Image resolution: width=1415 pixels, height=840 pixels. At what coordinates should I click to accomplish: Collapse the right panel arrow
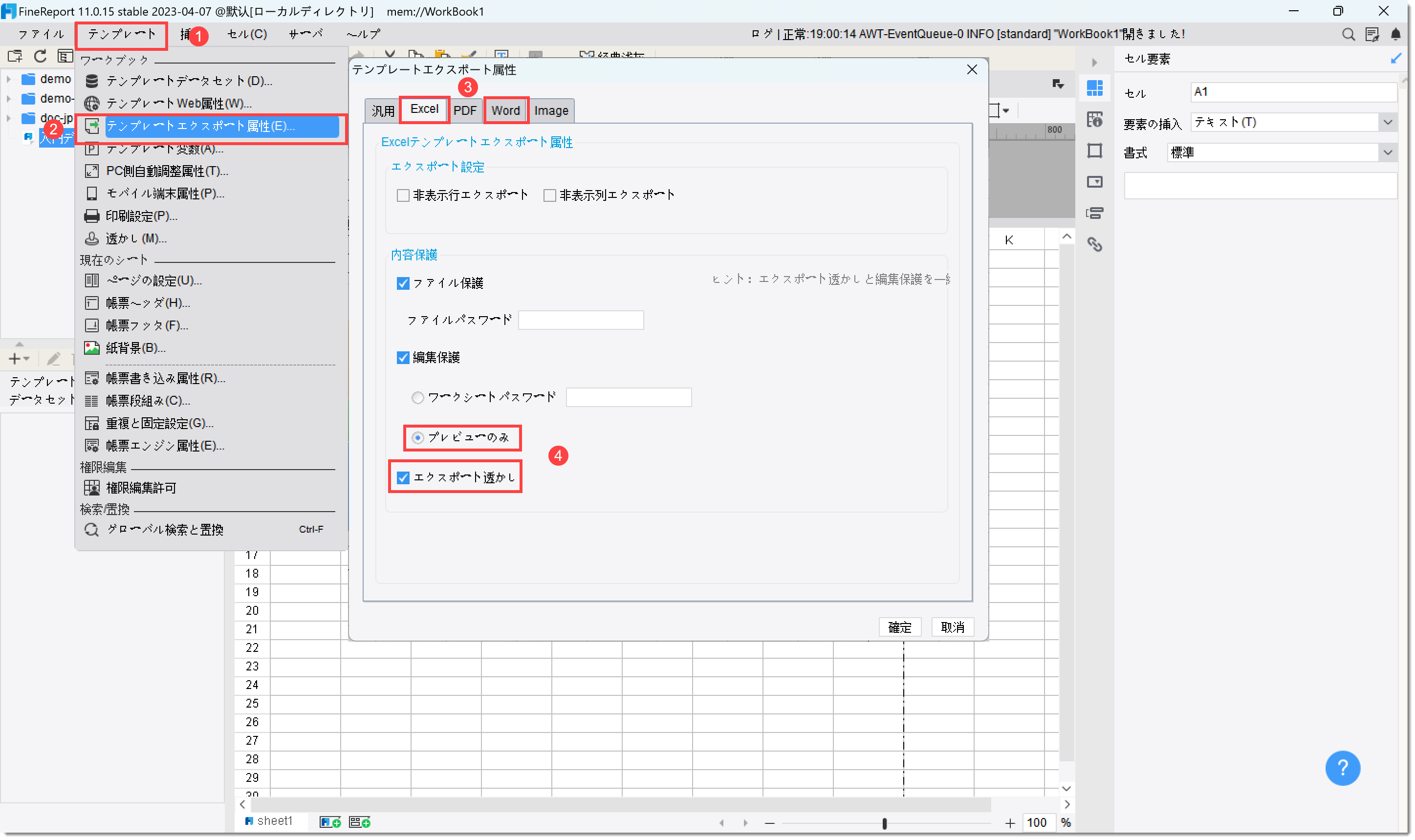pos(1094,62)
